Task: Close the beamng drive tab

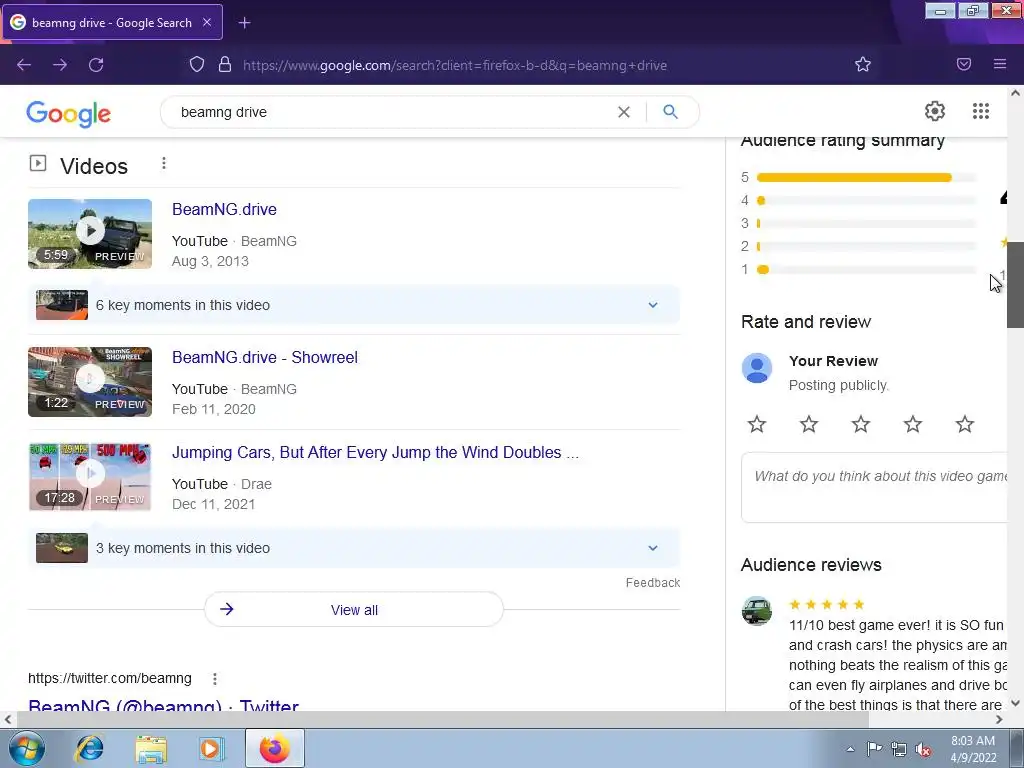Action: point(207,22)
